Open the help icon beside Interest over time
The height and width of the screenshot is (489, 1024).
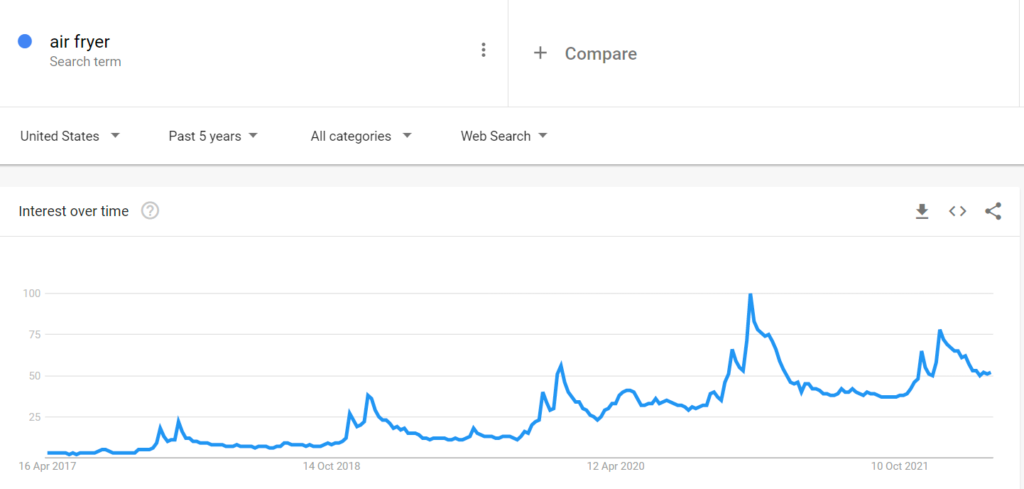pos(150,211)
